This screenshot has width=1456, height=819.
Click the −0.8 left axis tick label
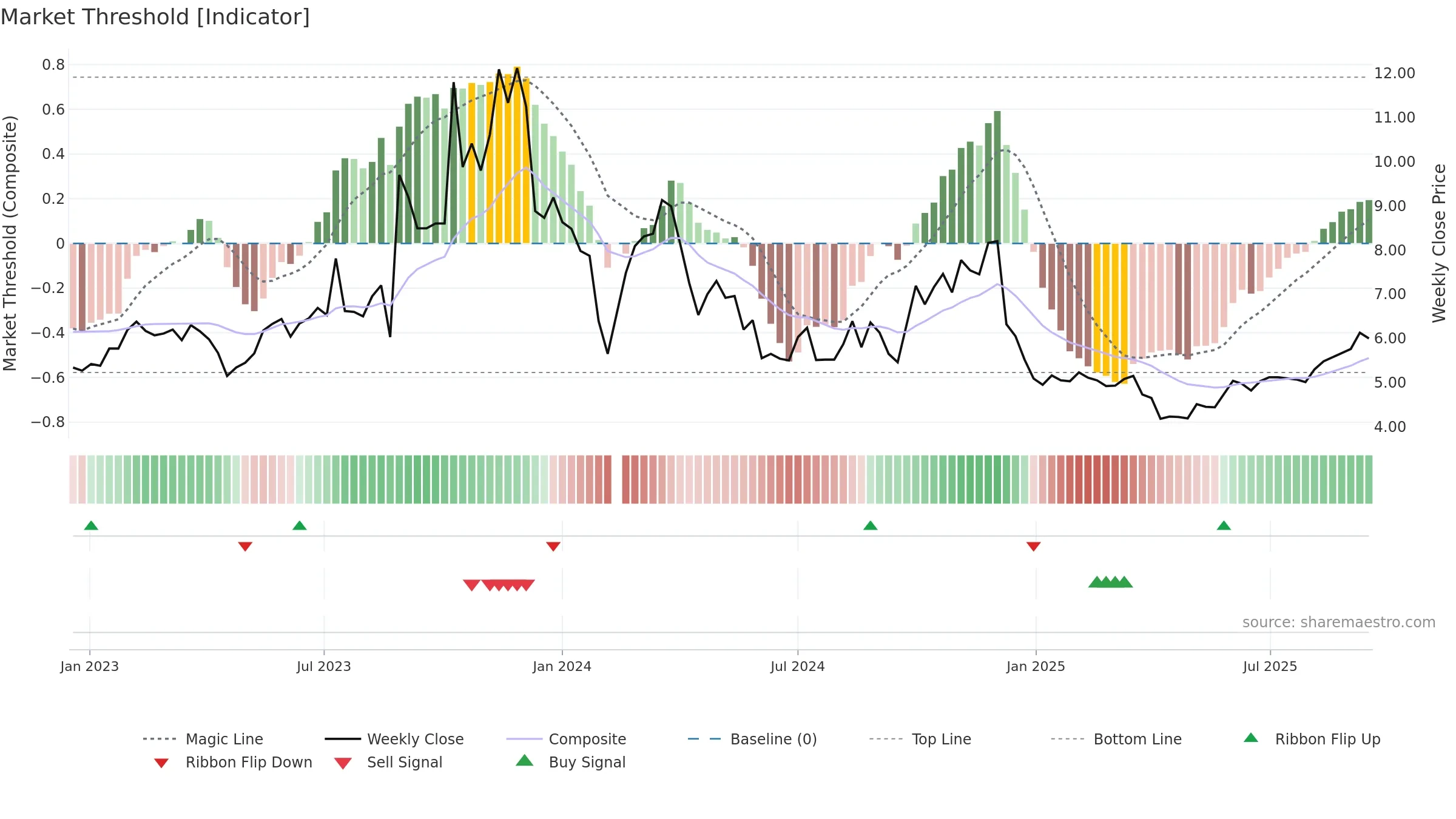click(48, 422)
